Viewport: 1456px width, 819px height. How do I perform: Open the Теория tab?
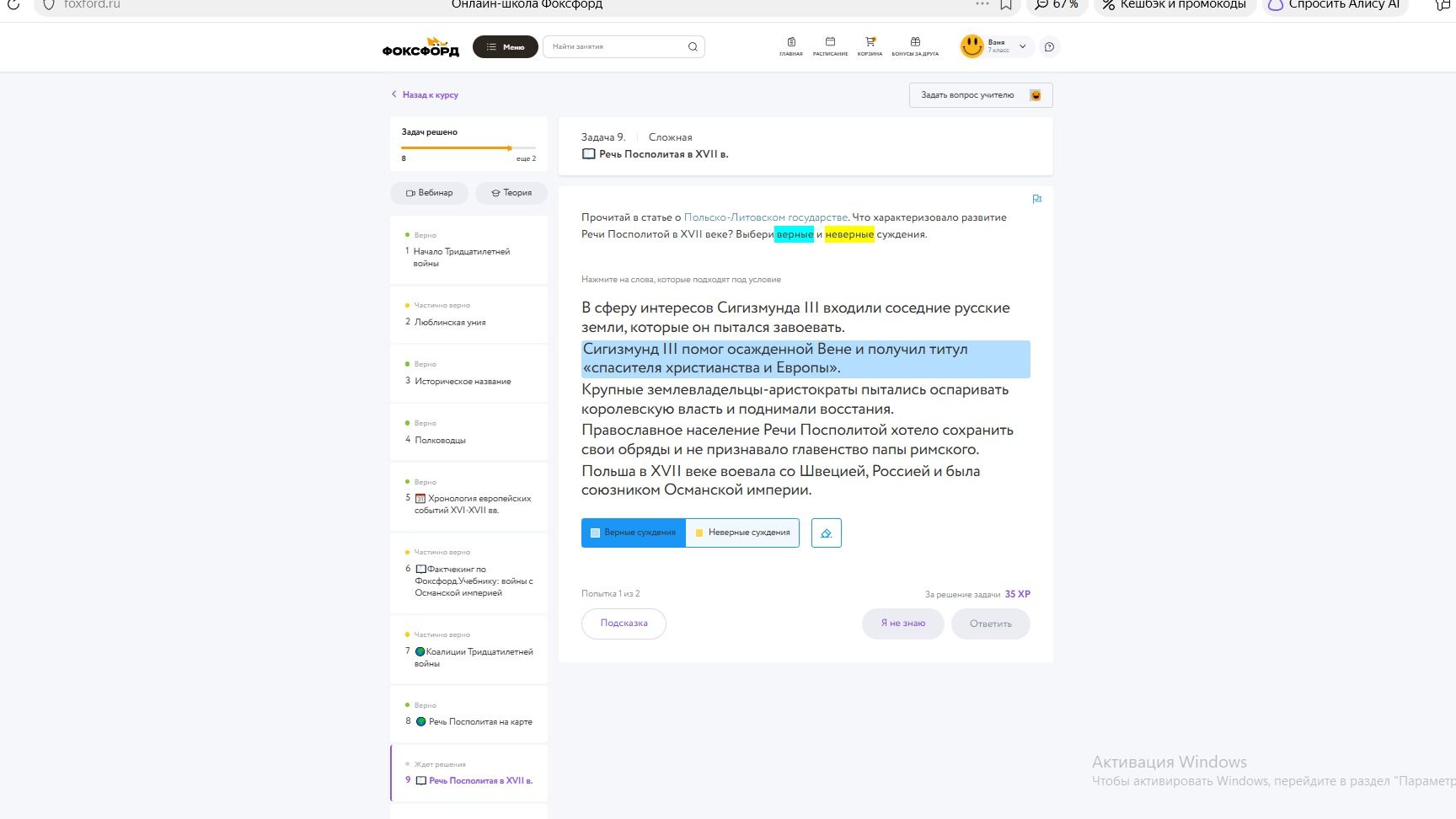(x=511, y=193)
